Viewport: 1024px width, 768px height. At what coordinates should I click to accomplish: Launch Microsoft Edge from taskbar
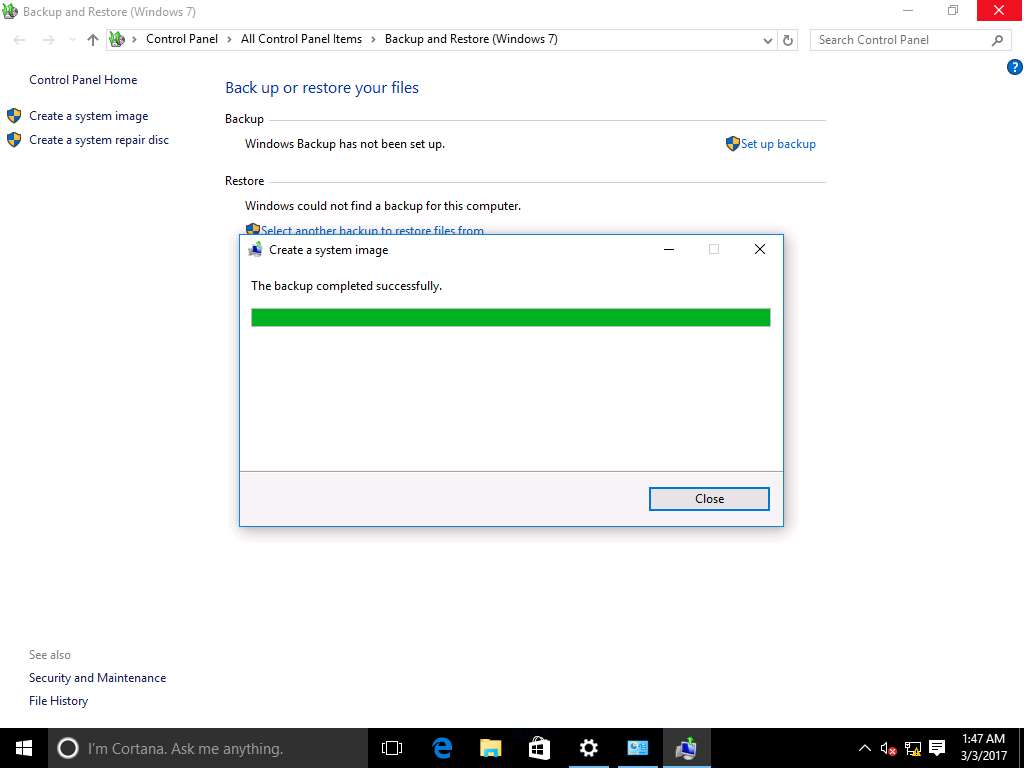[x=442, y=748]
